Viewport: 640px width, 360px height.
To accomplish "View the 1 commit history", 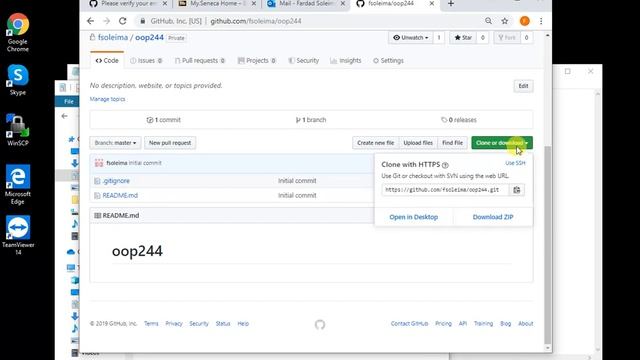I will [163, 120].
